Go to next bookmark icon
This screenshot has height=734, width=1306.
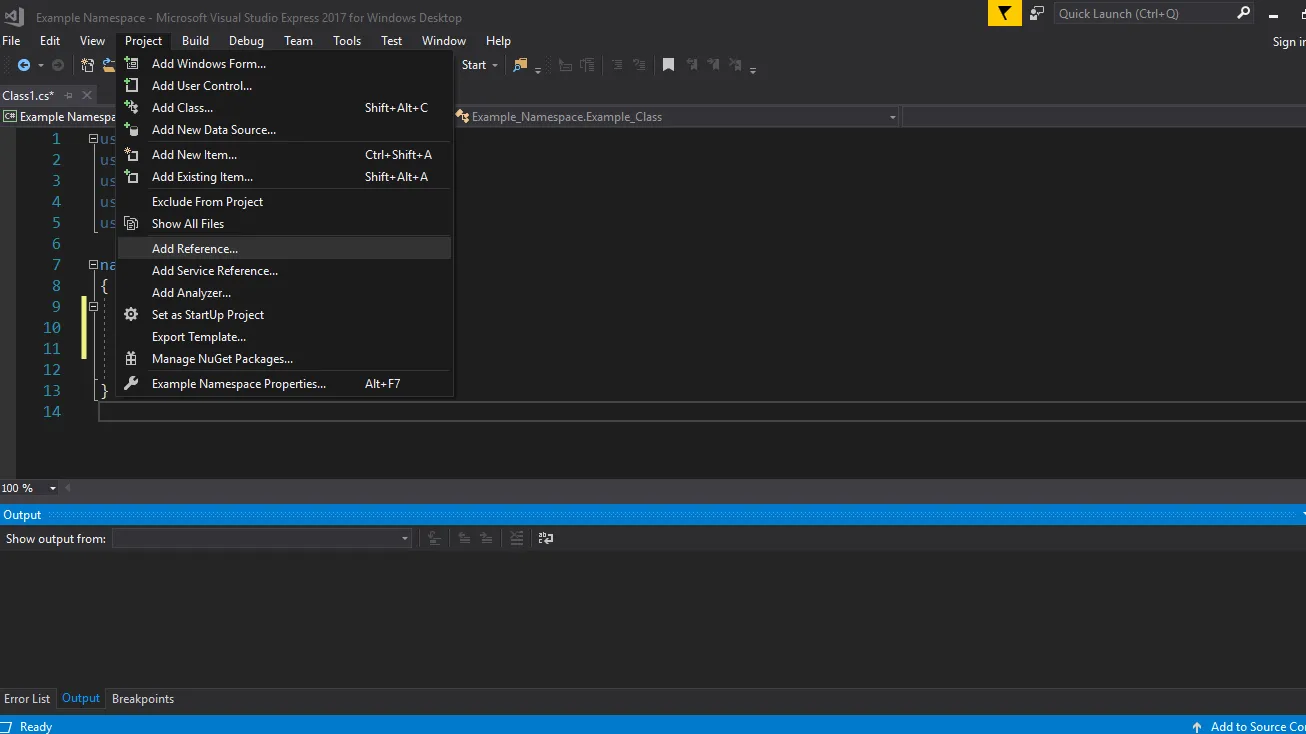click(x=714, y=65)
